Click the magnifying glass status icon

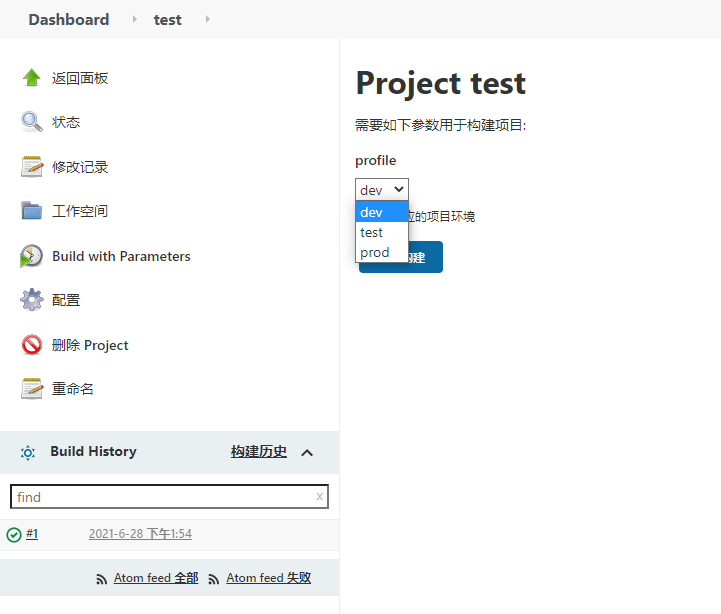pyautogui.click(x=32, y=122)
